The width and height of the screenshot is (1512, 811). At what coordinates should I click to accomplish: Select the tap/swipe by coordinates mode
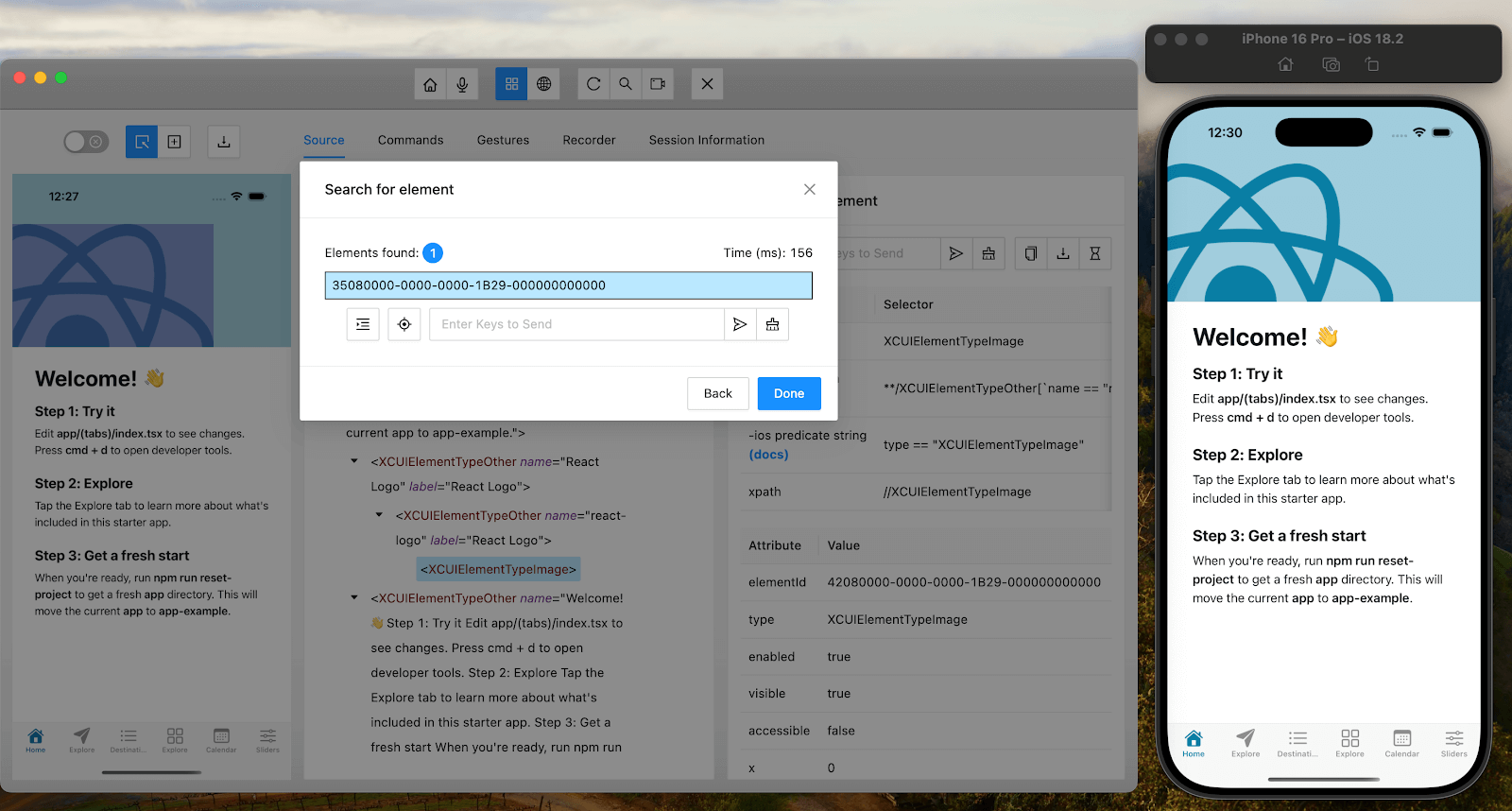coord(174,142)
